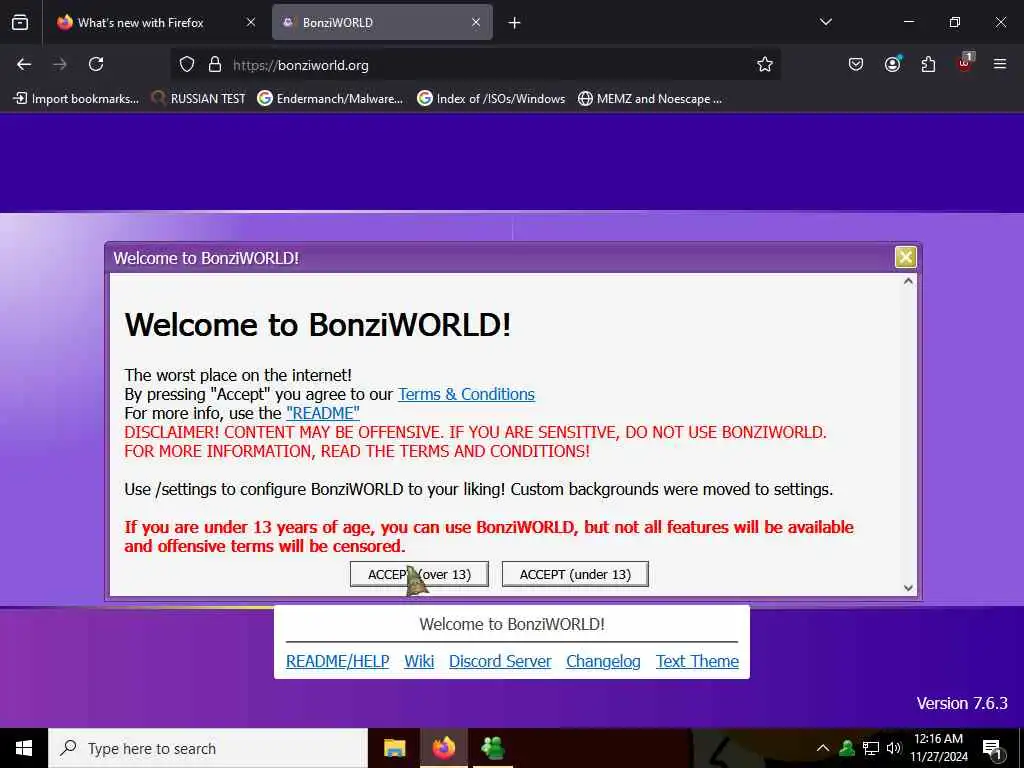1024x768 pixels.
Task: Bookmark this page with star icon
Action: (765, 64)
